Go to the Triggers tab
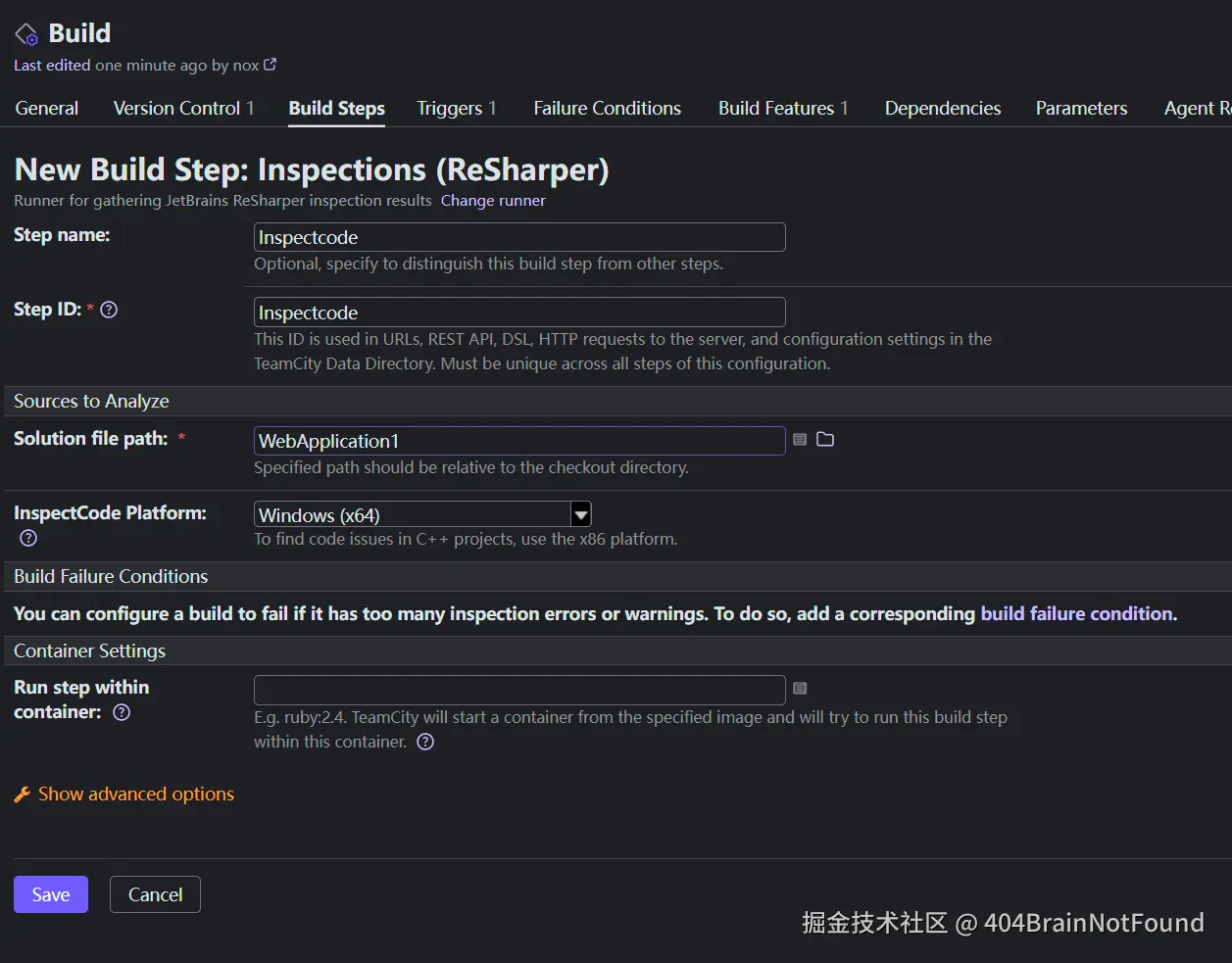Screen dimensions: 1232x963 click(456, 108)
